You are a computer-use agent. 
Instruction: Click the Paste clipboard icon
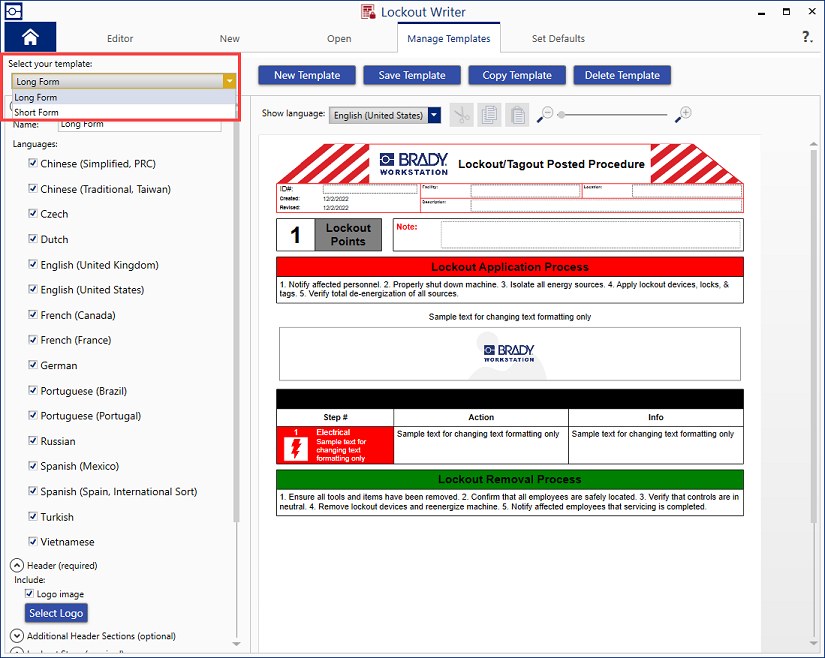[x=516, y=115]
